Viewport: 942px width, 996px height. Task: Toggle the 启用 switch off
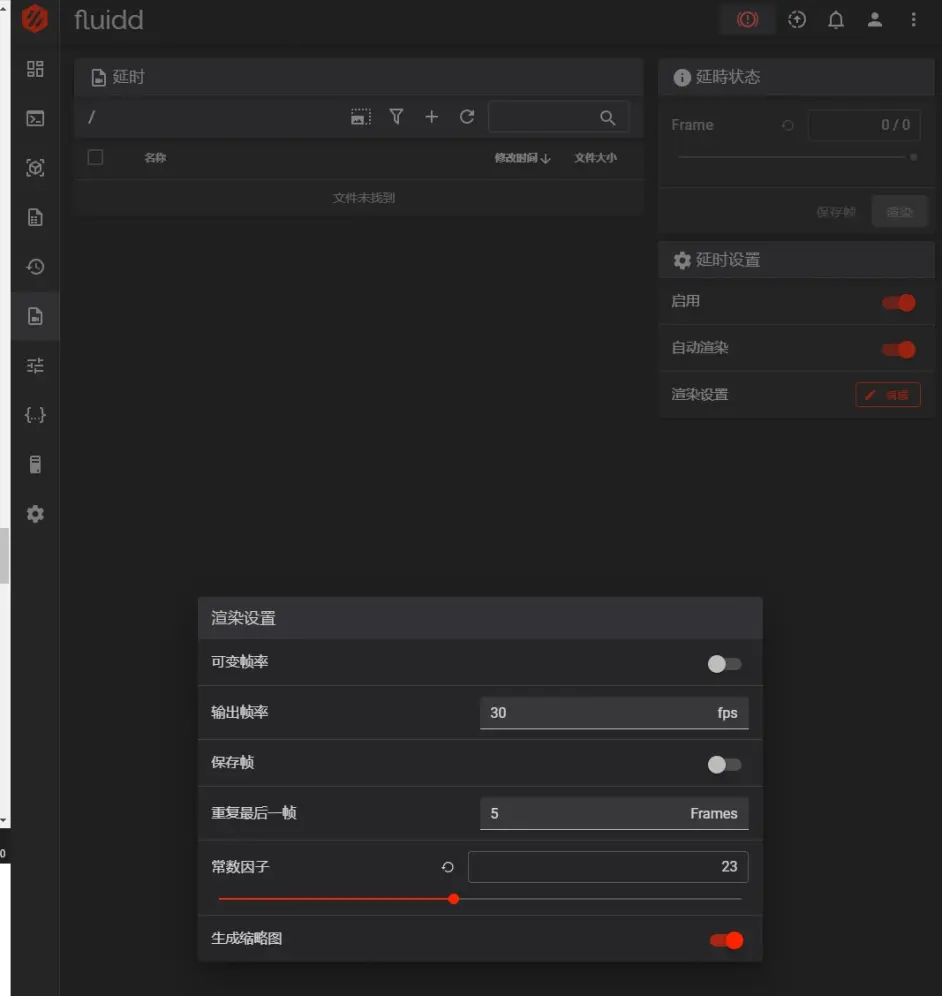pos(899,303)
